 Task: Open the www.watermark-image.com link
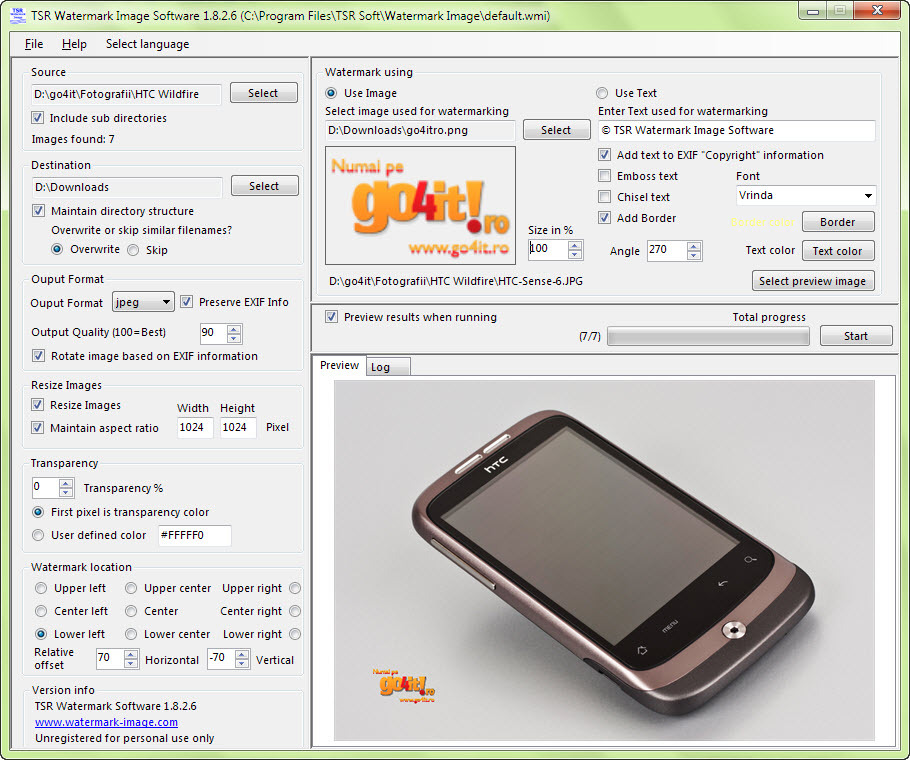point(106,722)
